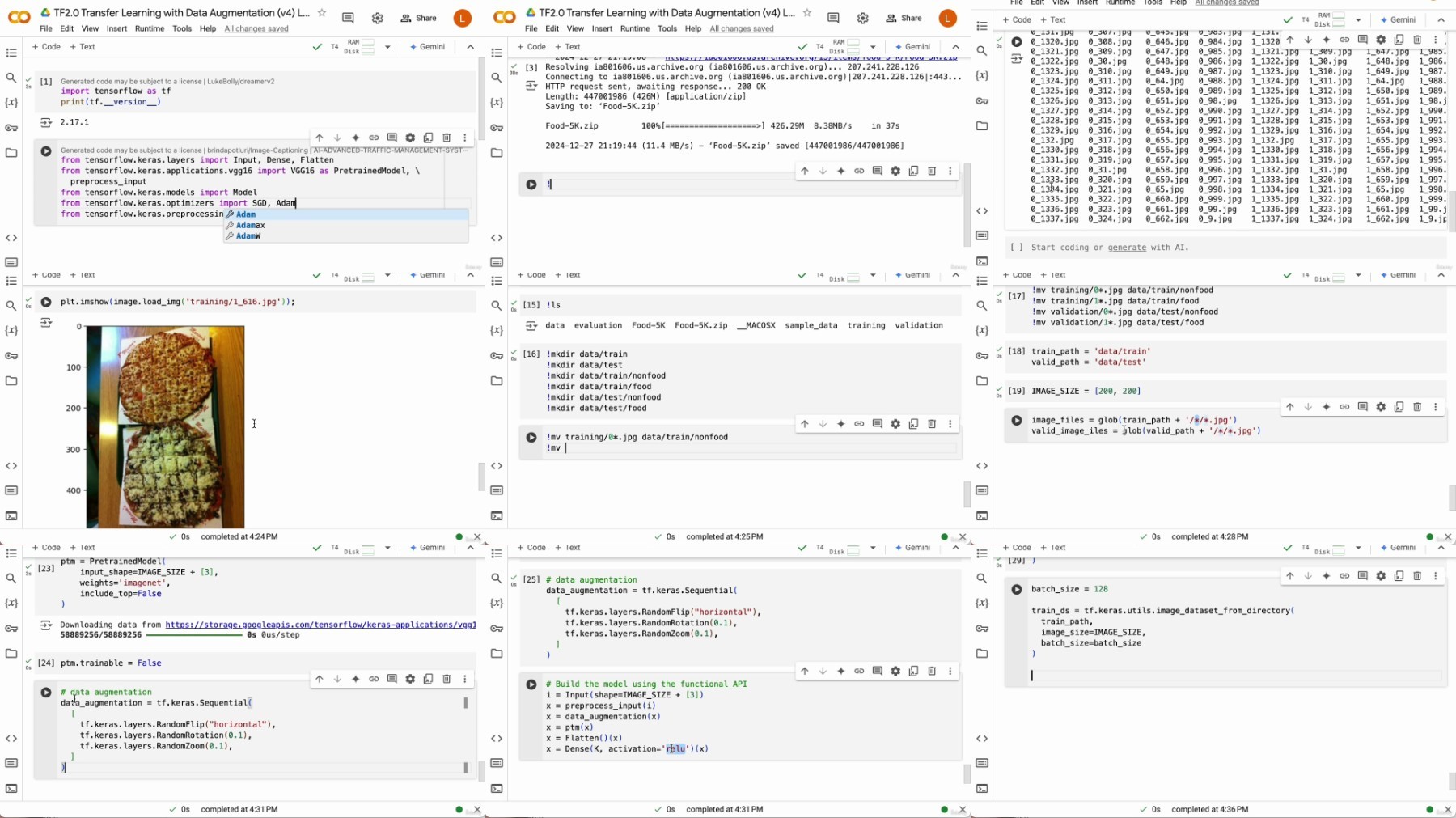This screenshot has height=818, width=1456.
Task: Open variables {x} panel beside the jpg file listing
Action: 982,75
